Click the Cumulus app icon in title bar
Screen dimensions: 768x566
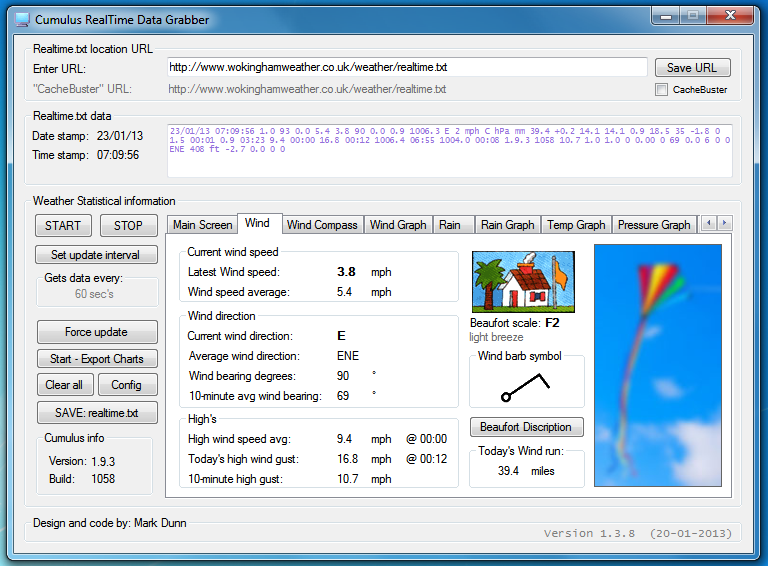pyautogui.click(x=22, y=19)
